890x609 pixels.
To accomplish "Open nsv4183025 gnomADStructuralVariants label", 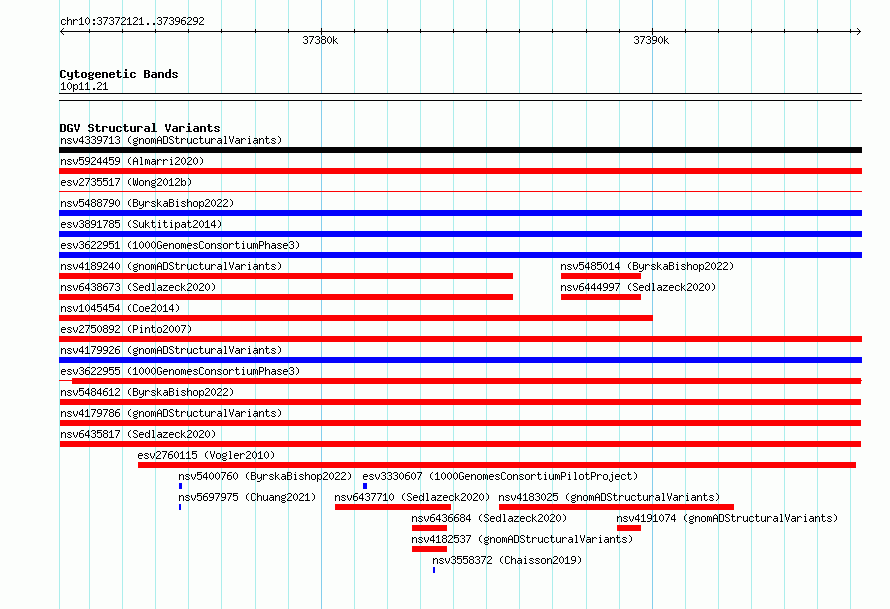I will coord(609,497).
